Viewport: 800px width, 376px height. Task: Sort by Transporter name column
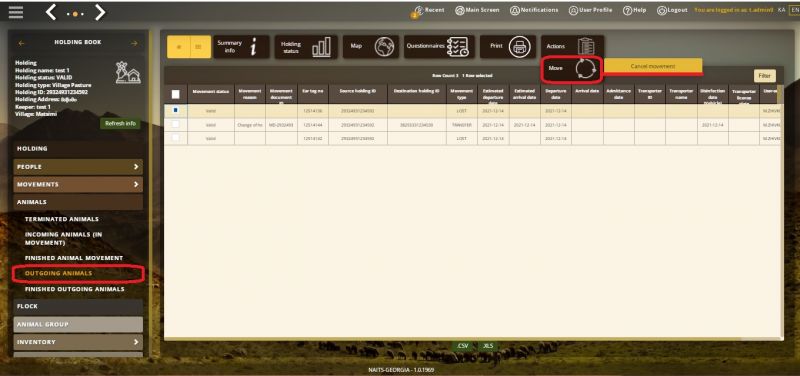(x=681, y=94)
